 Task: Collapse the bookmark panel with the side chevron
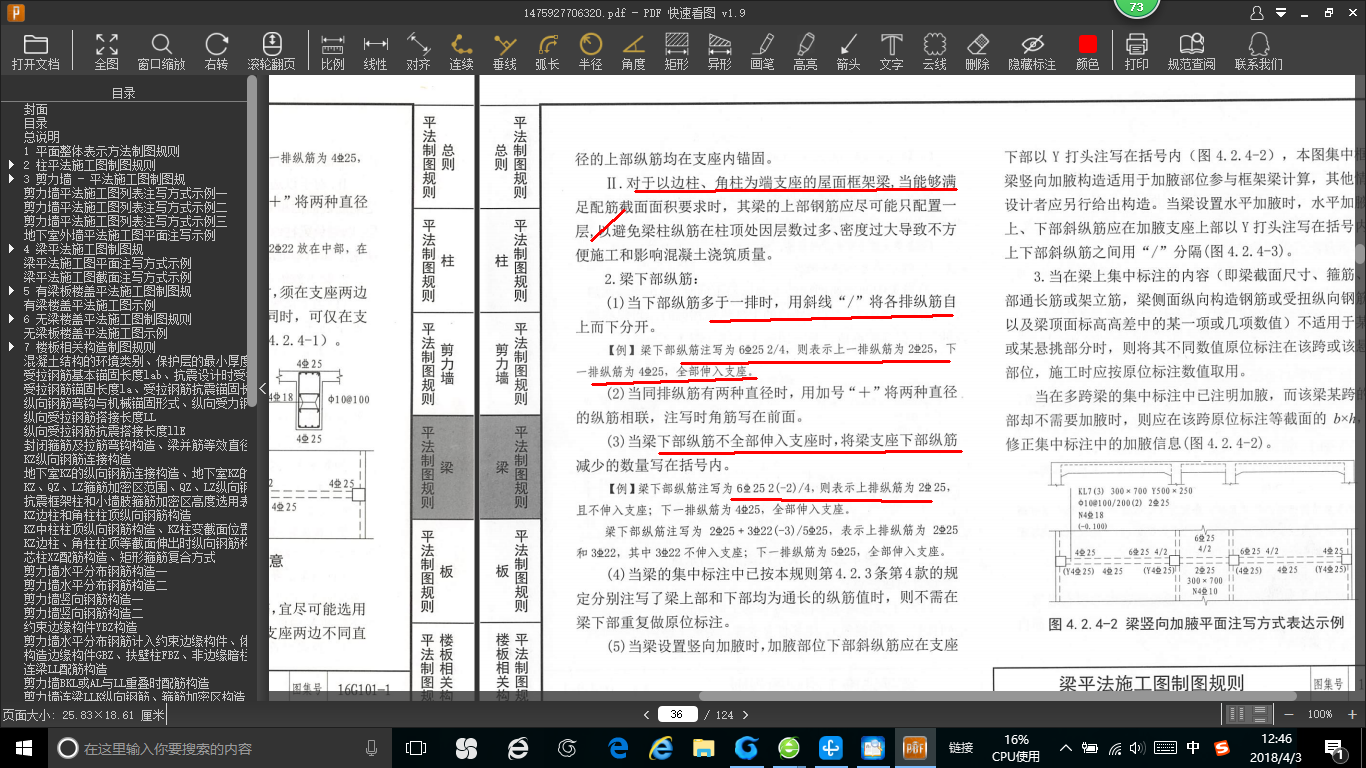(x=262, y=388)
